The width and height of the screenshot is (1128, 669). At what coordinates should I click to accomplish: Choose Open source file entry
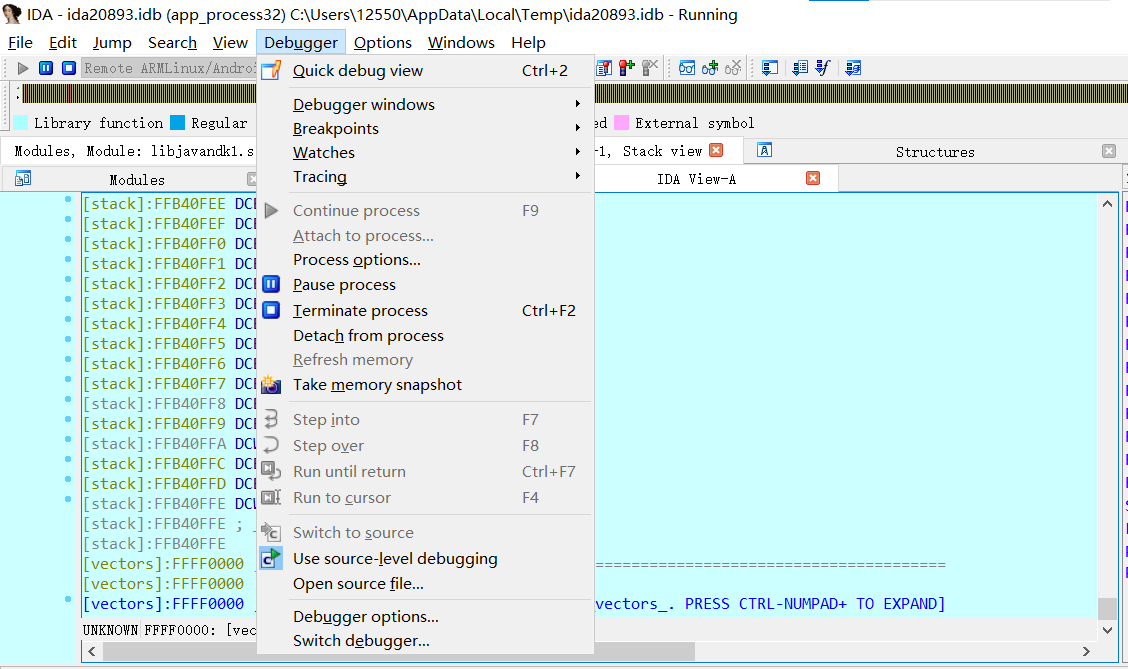[x=425, y=584]
